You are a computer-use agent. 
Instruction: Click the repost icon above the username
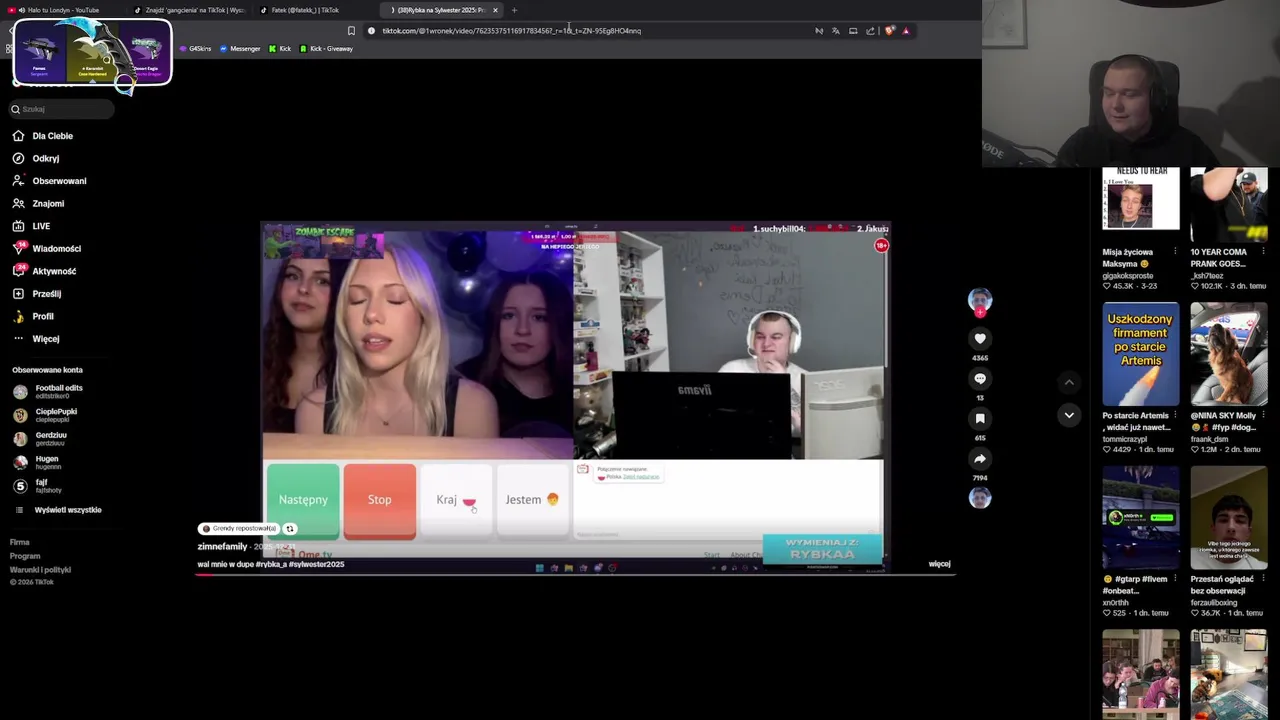[x=290, y=529]
